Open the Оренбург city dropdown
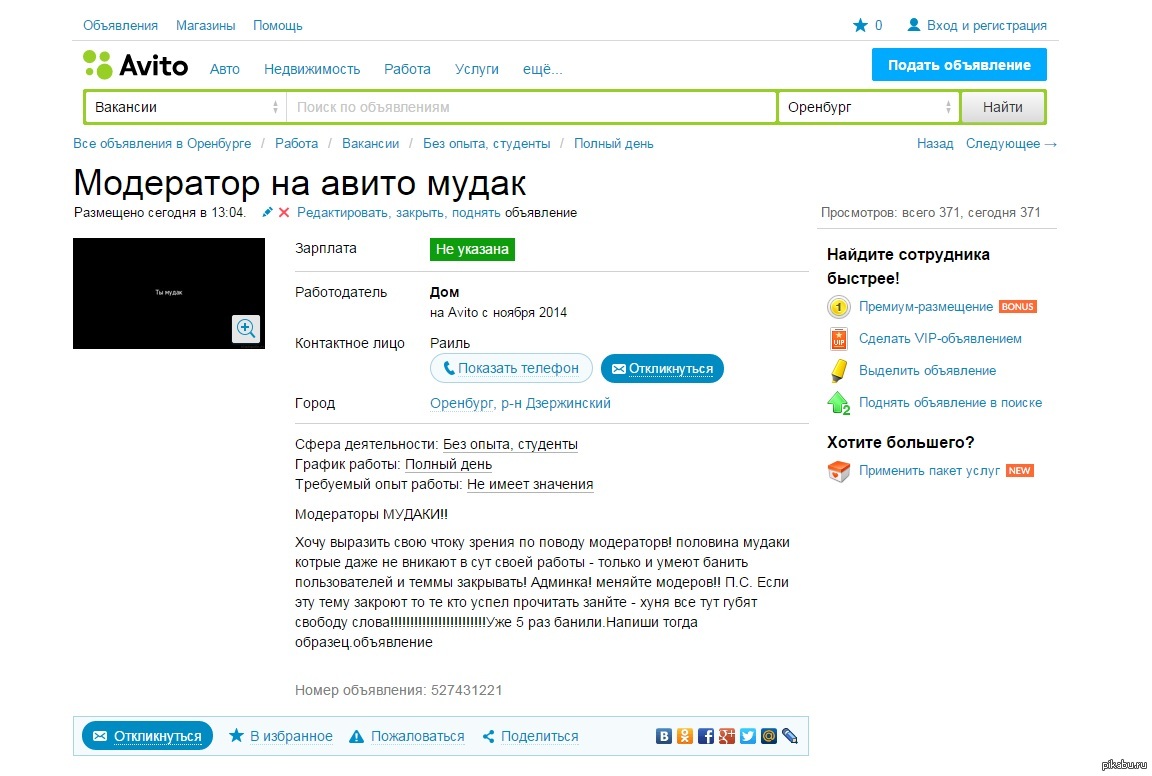 pos(869,107)
